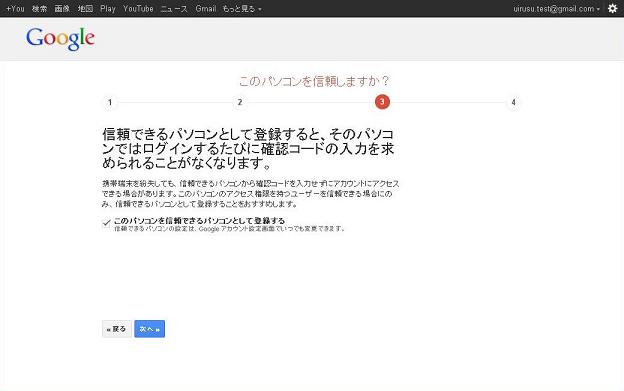Viewport: 624px width, 391px height.
Task: Click the 戻る back button
Action: click(117, 329)
